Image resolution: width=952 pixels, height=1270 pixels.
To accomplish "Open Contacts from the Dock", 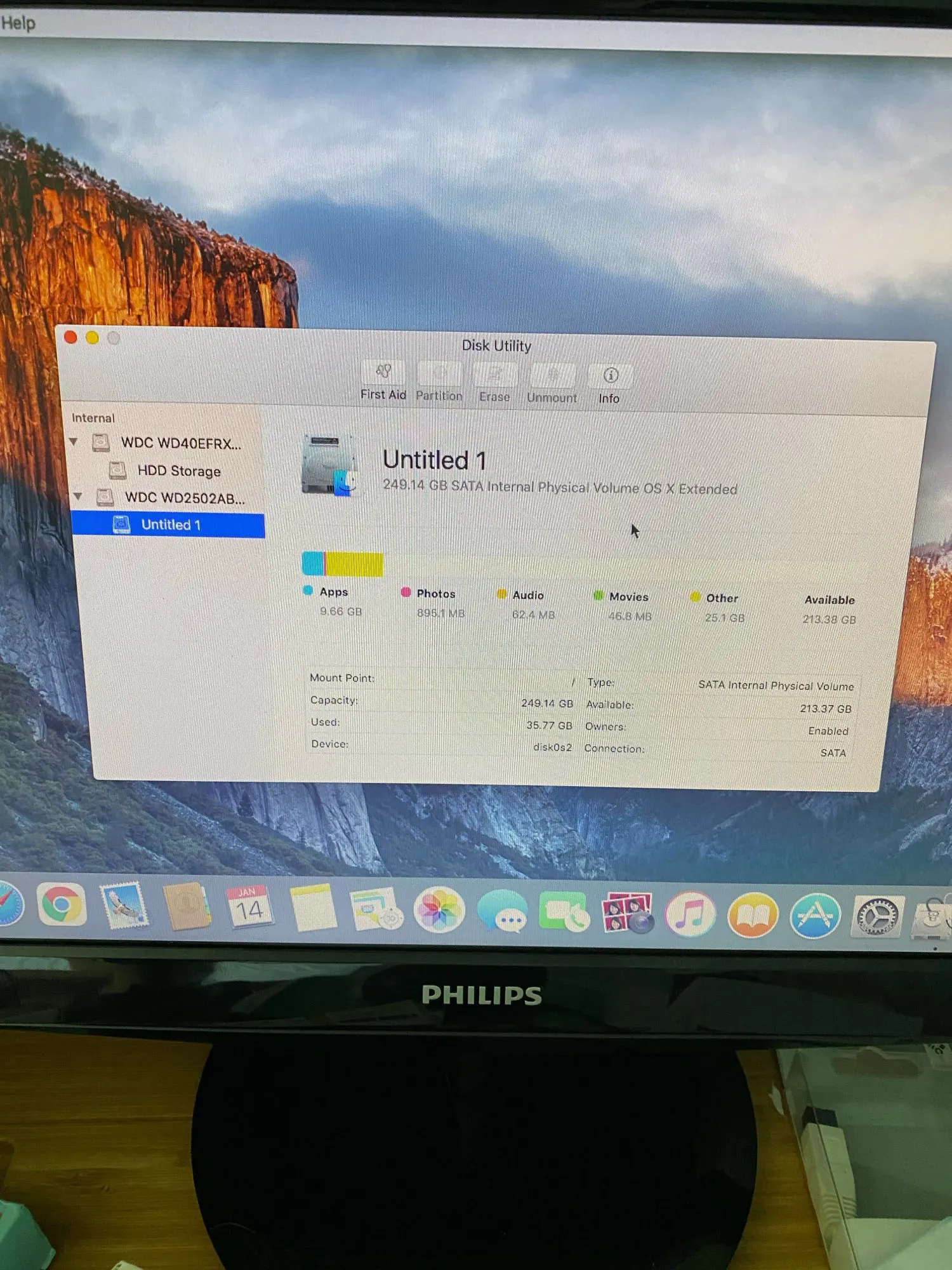I will pos(186,907).
